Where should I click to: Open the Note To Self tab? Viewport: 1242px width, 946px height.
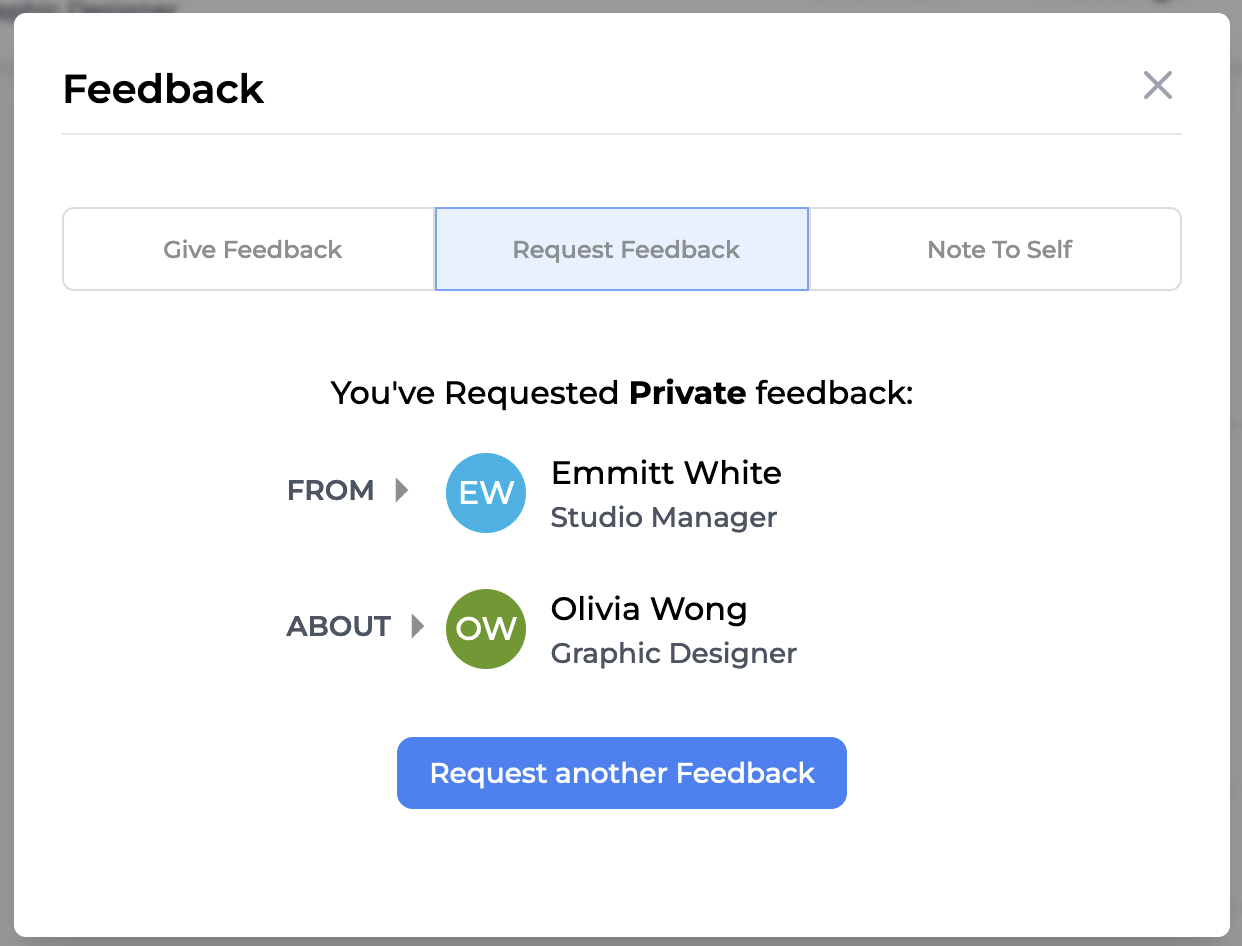999,249
